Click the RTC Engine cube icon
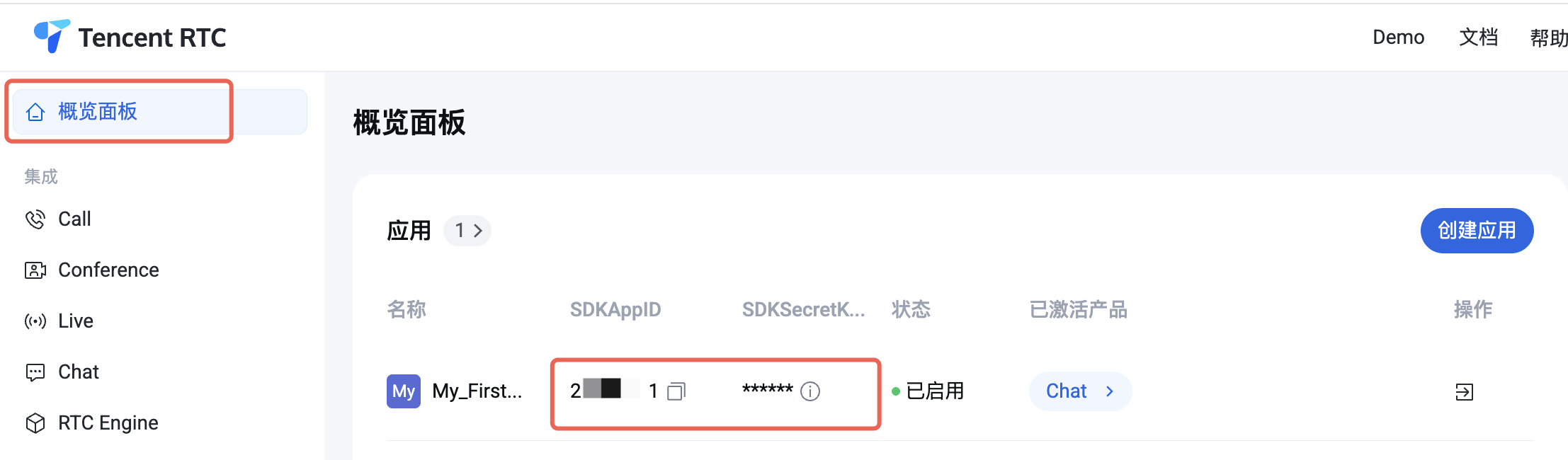This screenshot has width=1568, height=460. click(x=35, y=423)
